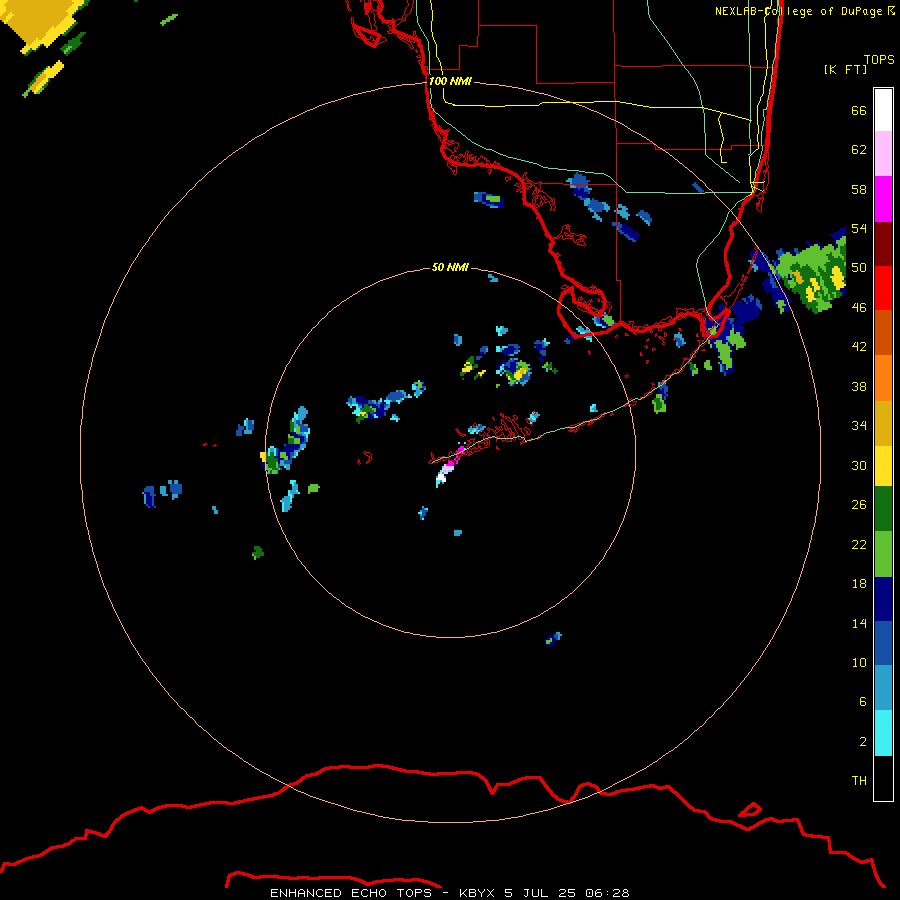900x900 pixels.
Task: Select the "58" legend value
Action: click(859, 189)
